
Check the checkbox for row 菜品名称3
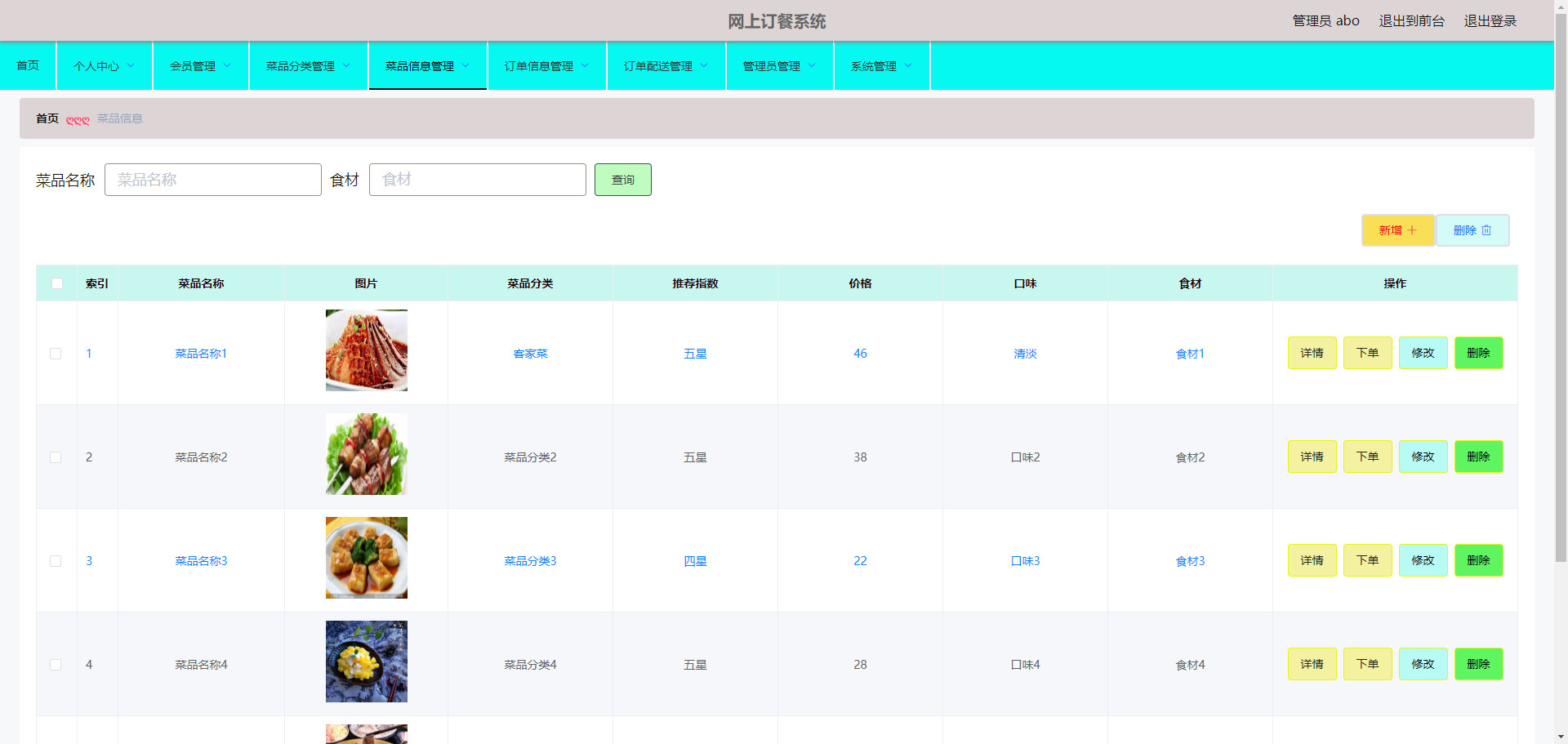click(x=56, y=561)
